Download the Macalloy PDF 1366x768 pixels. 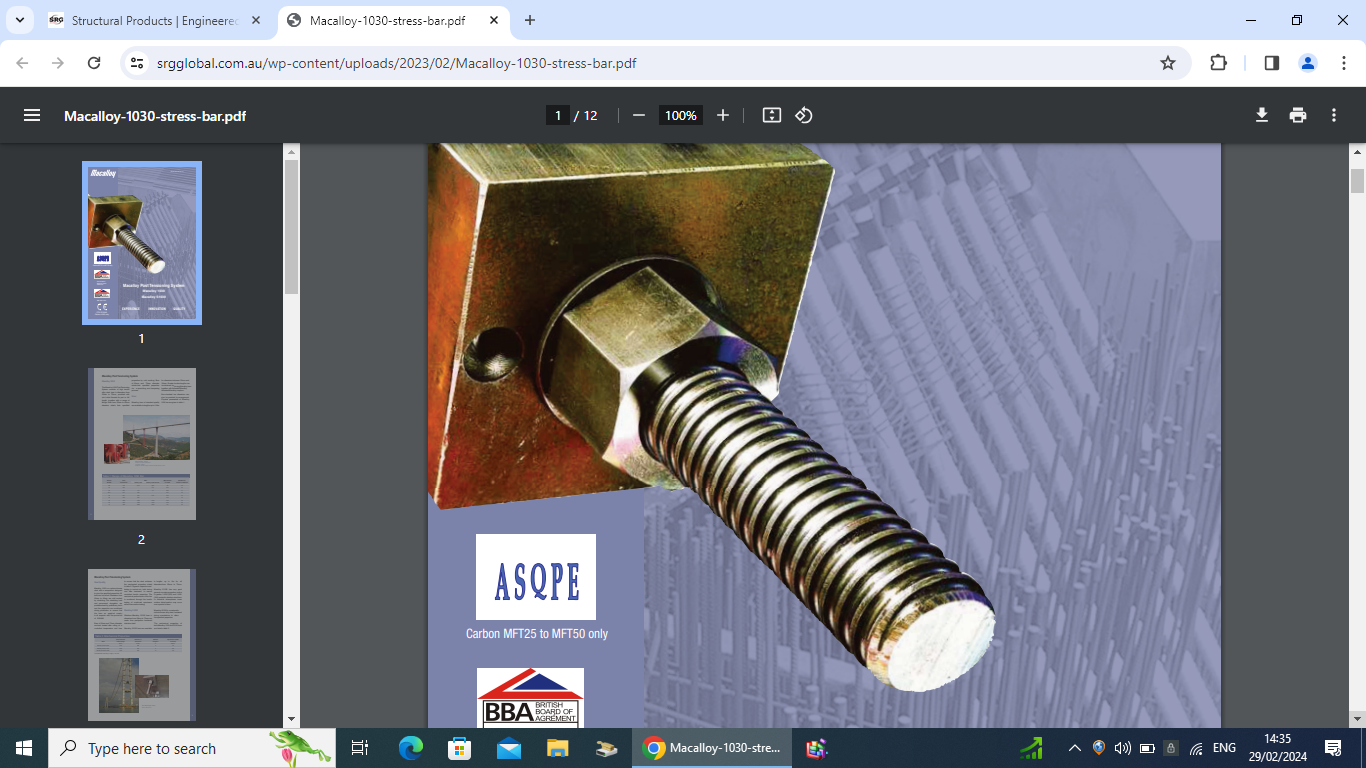(x=1262, y=115)
